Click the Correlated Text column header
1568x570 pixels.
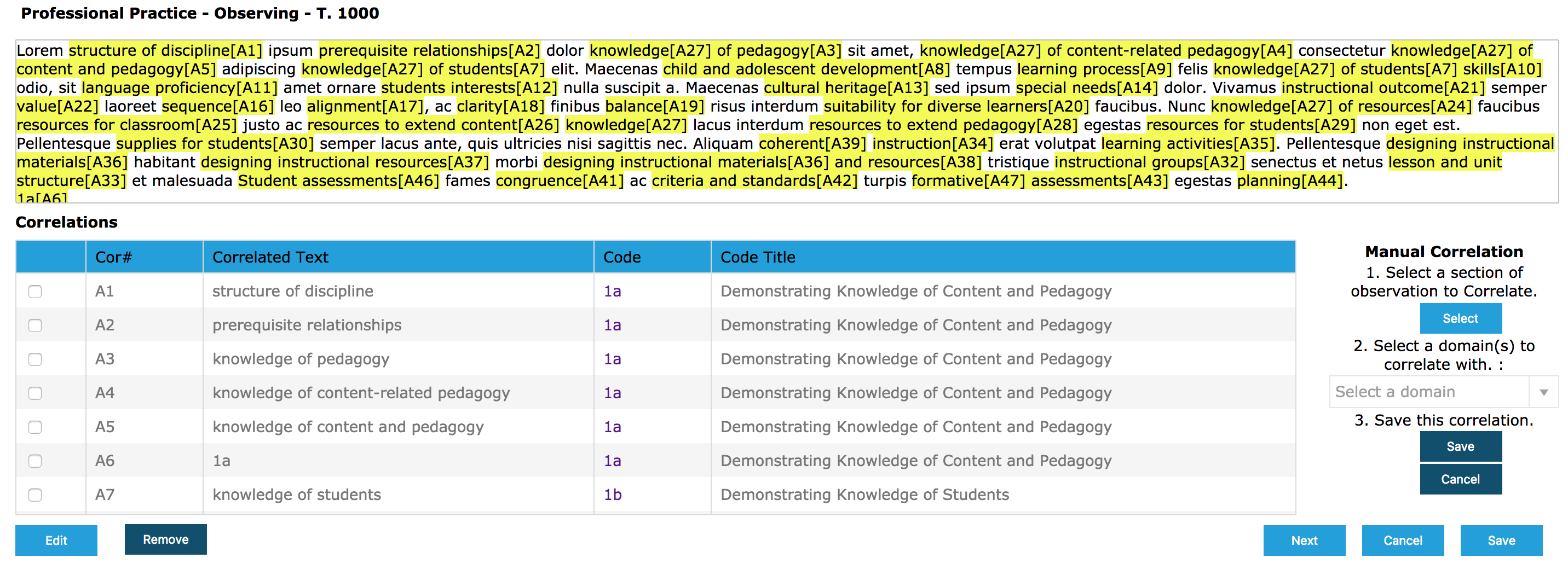(x=399, y=257)
